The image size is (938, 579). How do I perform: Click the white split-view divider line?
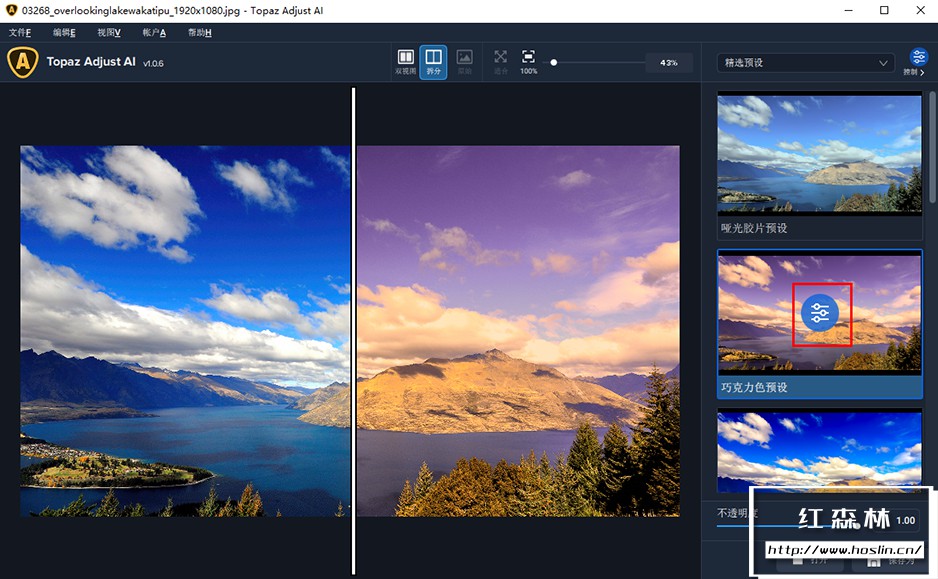[354, 331]
